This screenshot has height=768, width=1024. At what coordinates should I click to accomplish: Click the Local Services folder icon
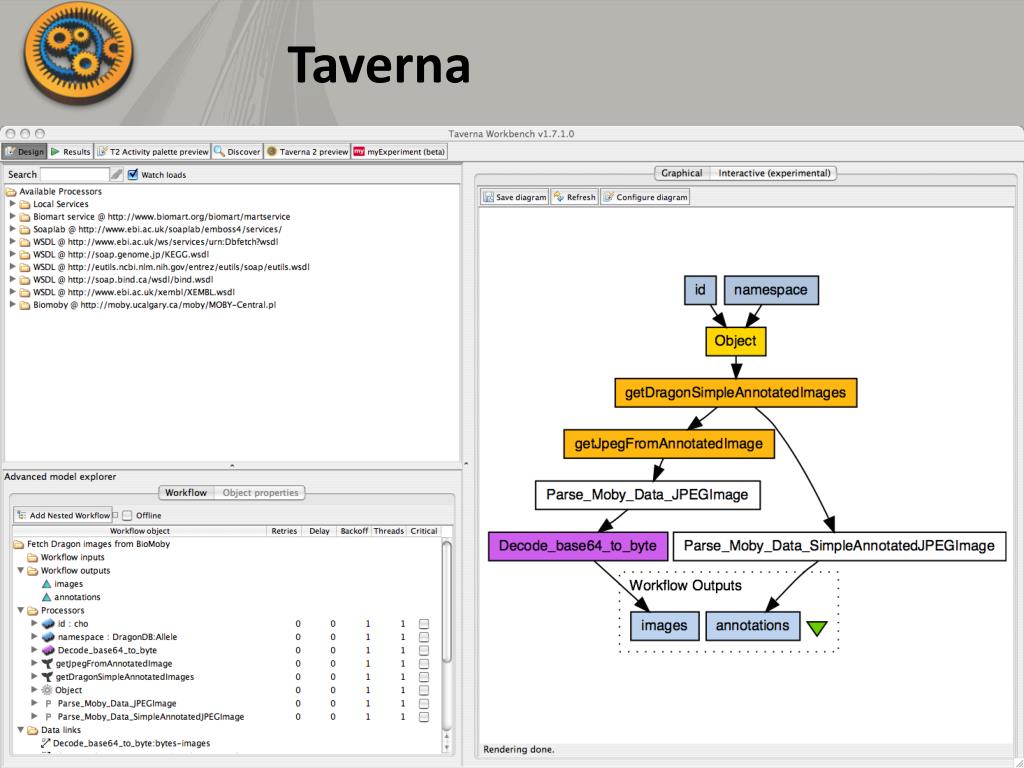25,204
